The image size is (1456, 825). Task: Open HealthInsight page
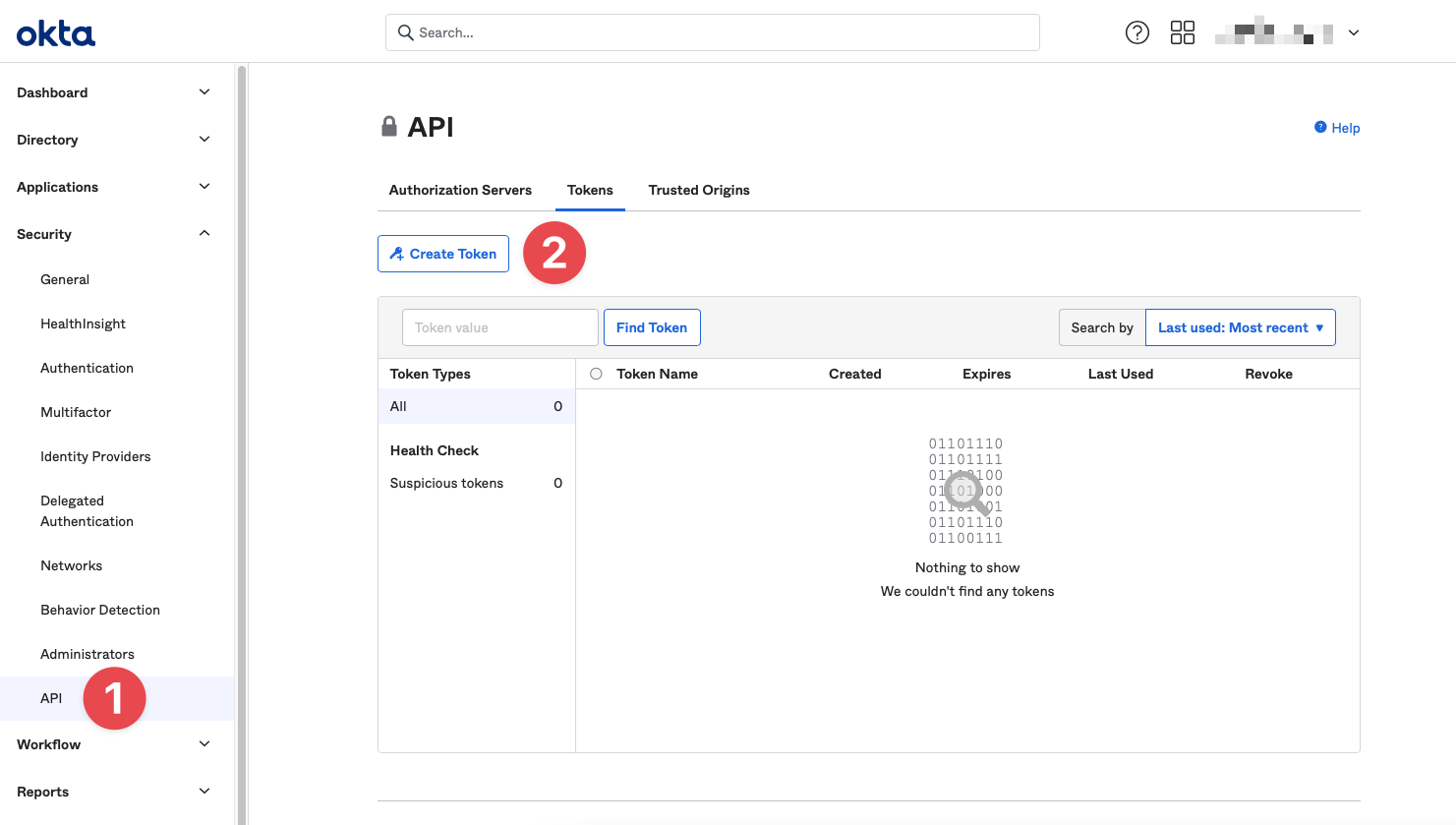coord(83,324)
